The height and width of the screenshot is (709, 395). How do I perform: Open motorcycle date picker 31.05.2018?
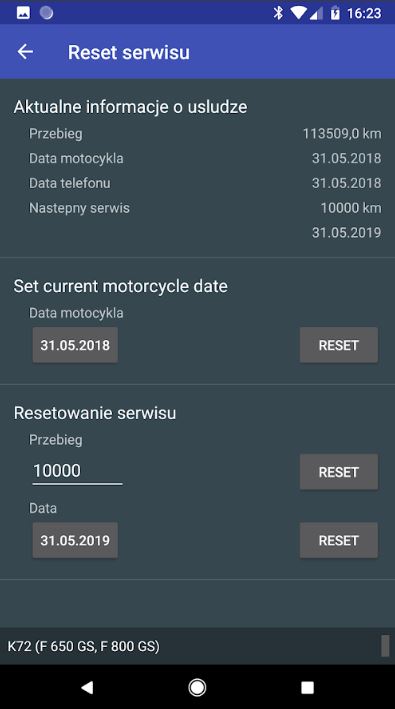(x=75, y=345)
